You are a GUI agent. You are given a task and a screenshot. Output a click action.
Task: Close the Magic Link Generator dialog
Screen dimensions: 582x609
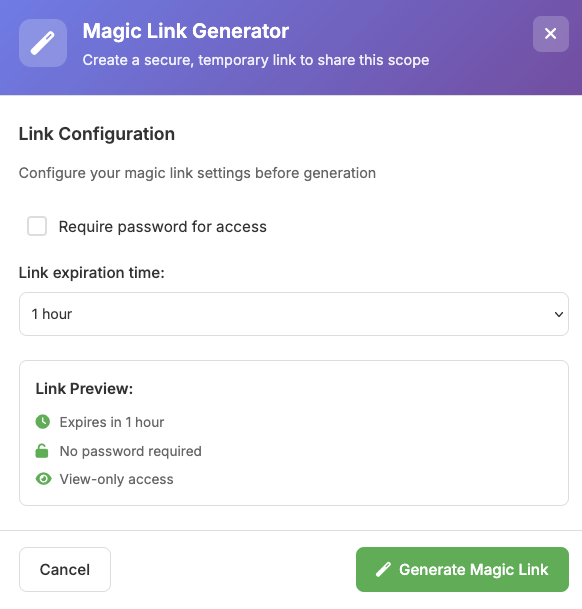[x=551, y=34]
